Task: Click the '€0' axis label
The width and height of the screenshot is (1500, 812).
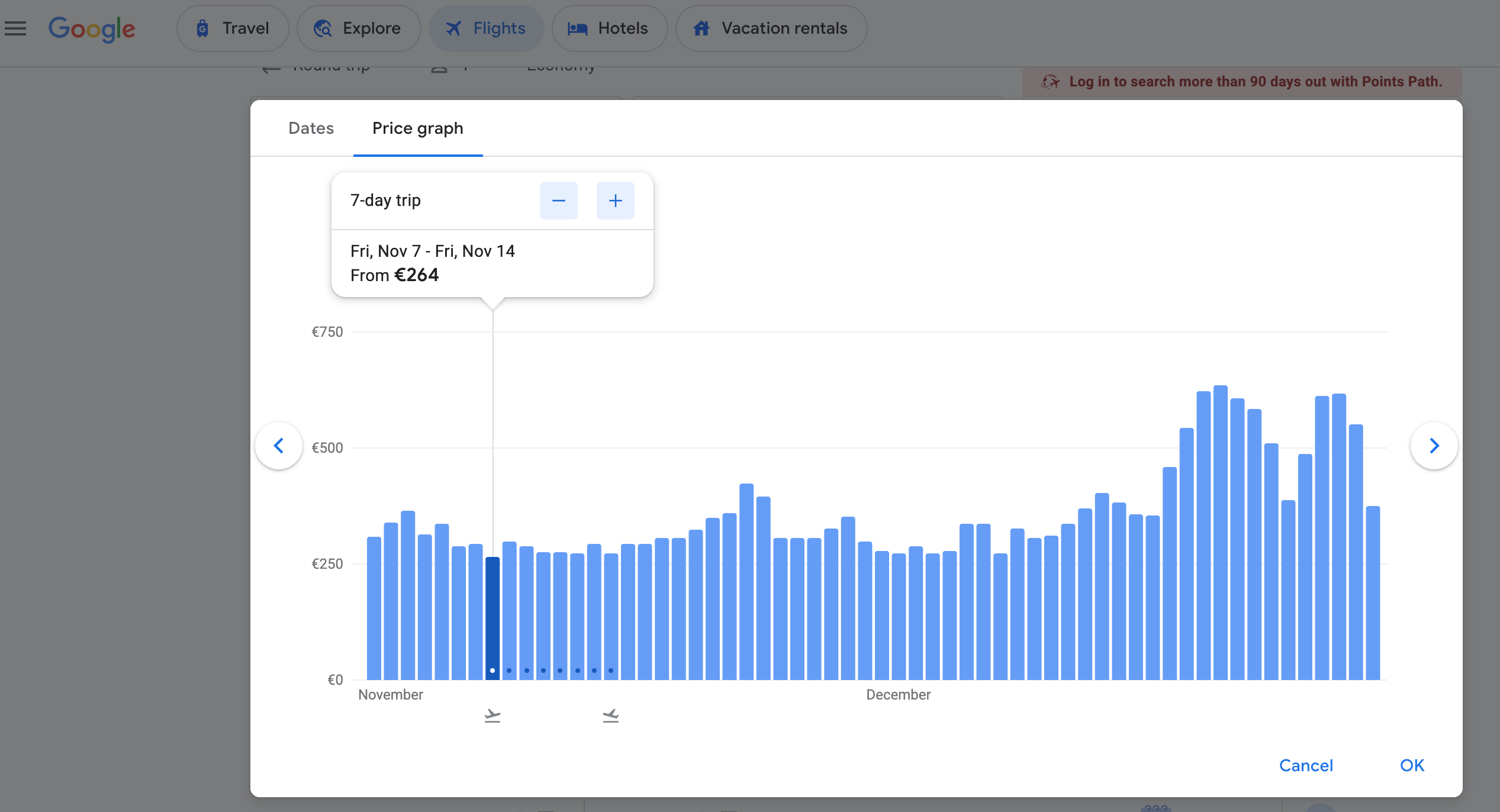Action: [335, 679]
